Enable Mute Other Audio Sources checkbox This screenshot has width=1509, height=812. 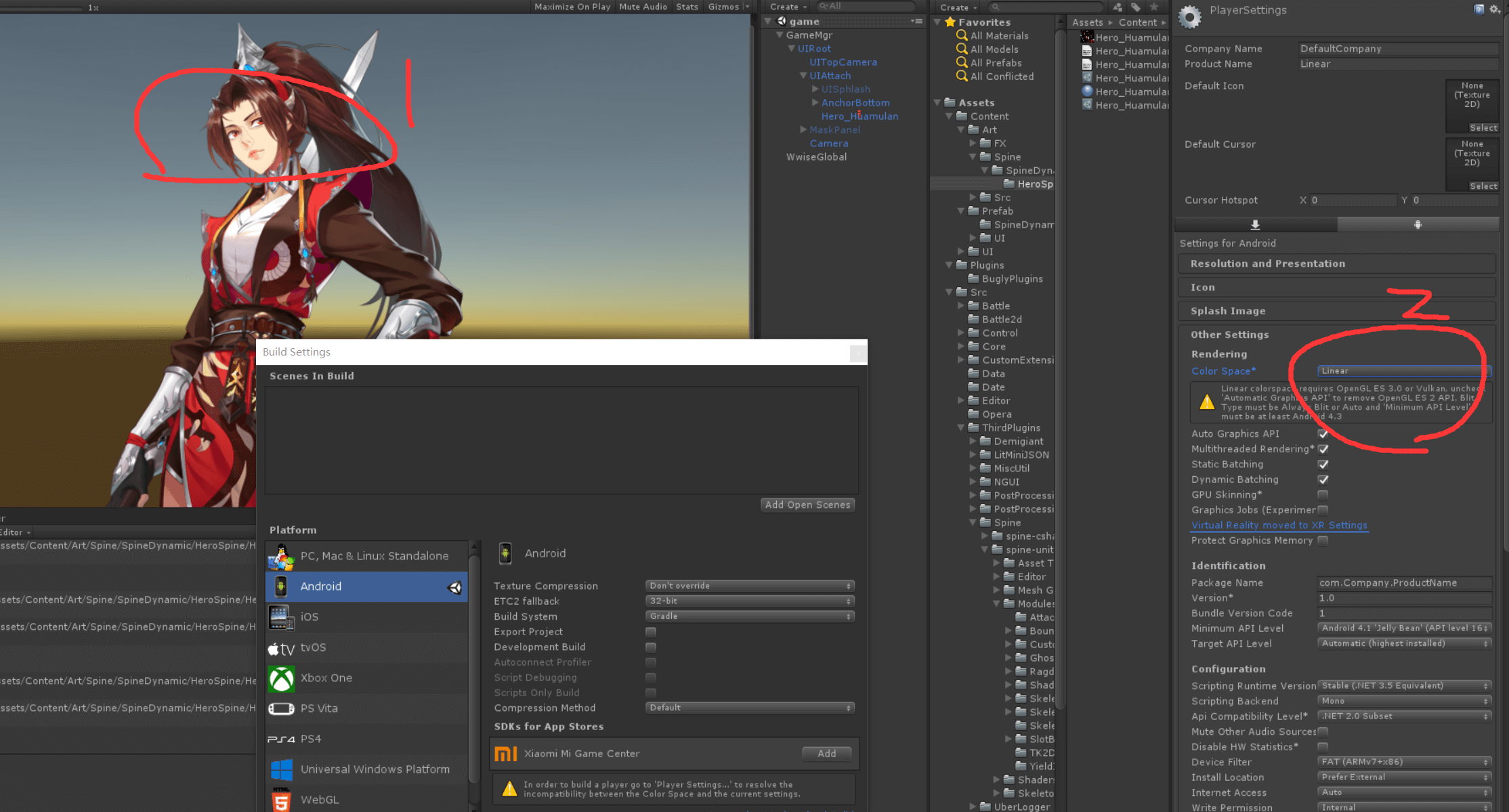1323,732
